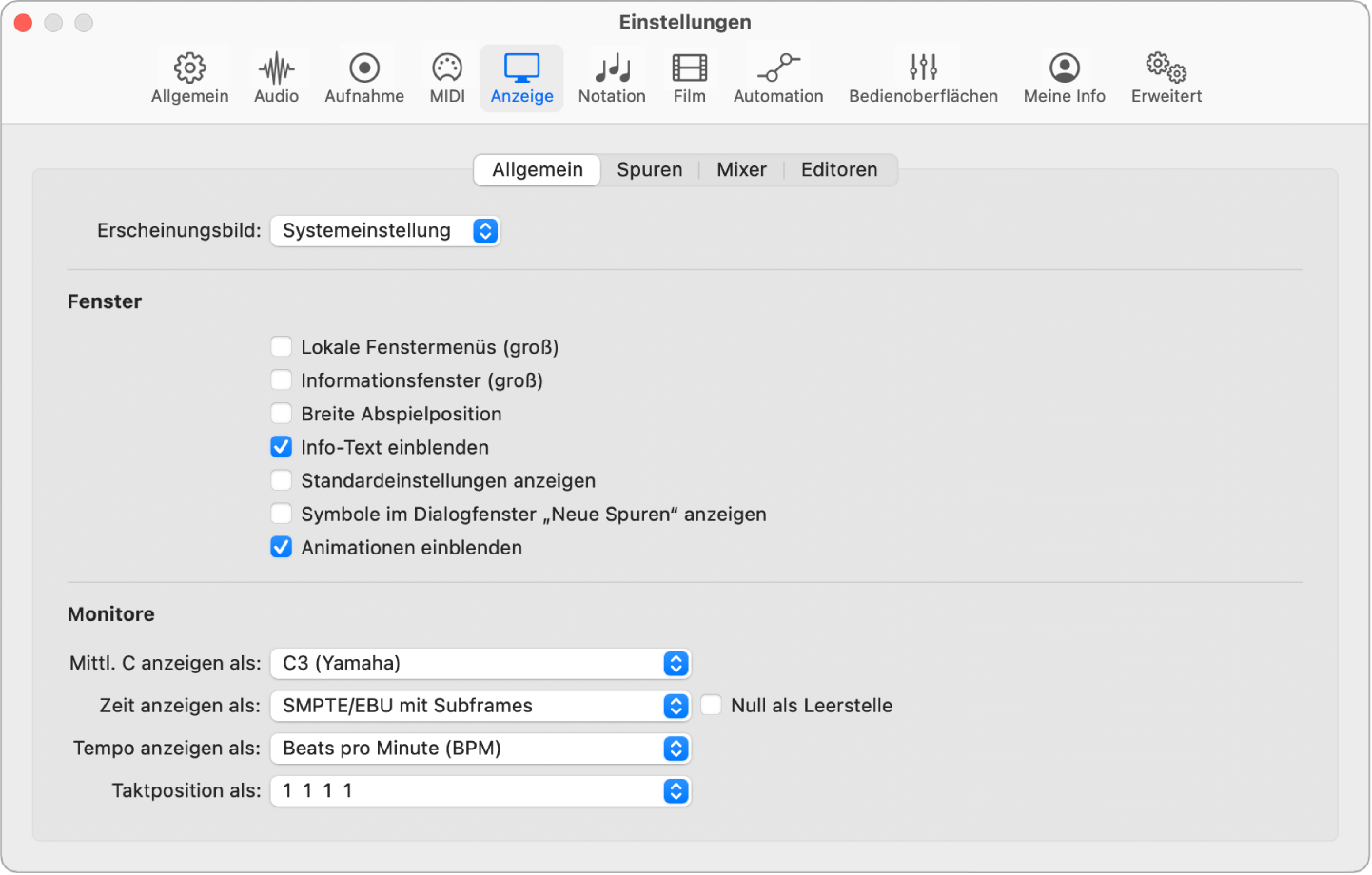The image size is (1372, 875).
Task: Open Zeit anzeigen als SMPTE dropdown
Action: point(480,706)
